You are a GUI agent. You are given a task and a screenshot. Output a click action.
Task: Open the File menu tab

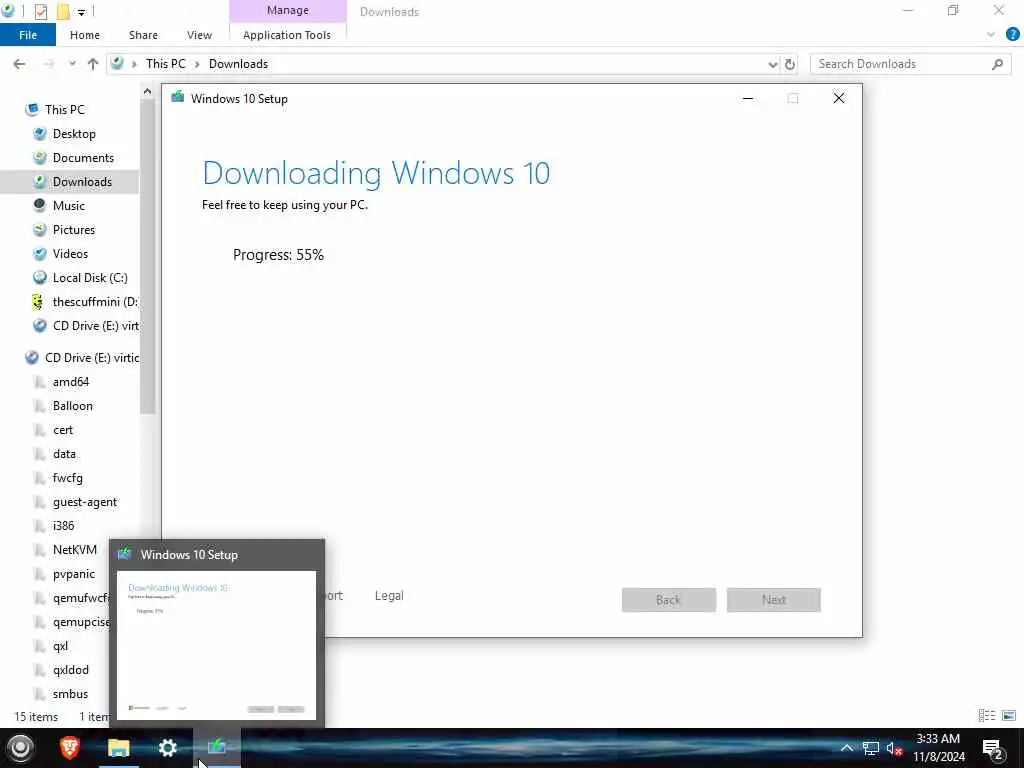click(28, 35)
